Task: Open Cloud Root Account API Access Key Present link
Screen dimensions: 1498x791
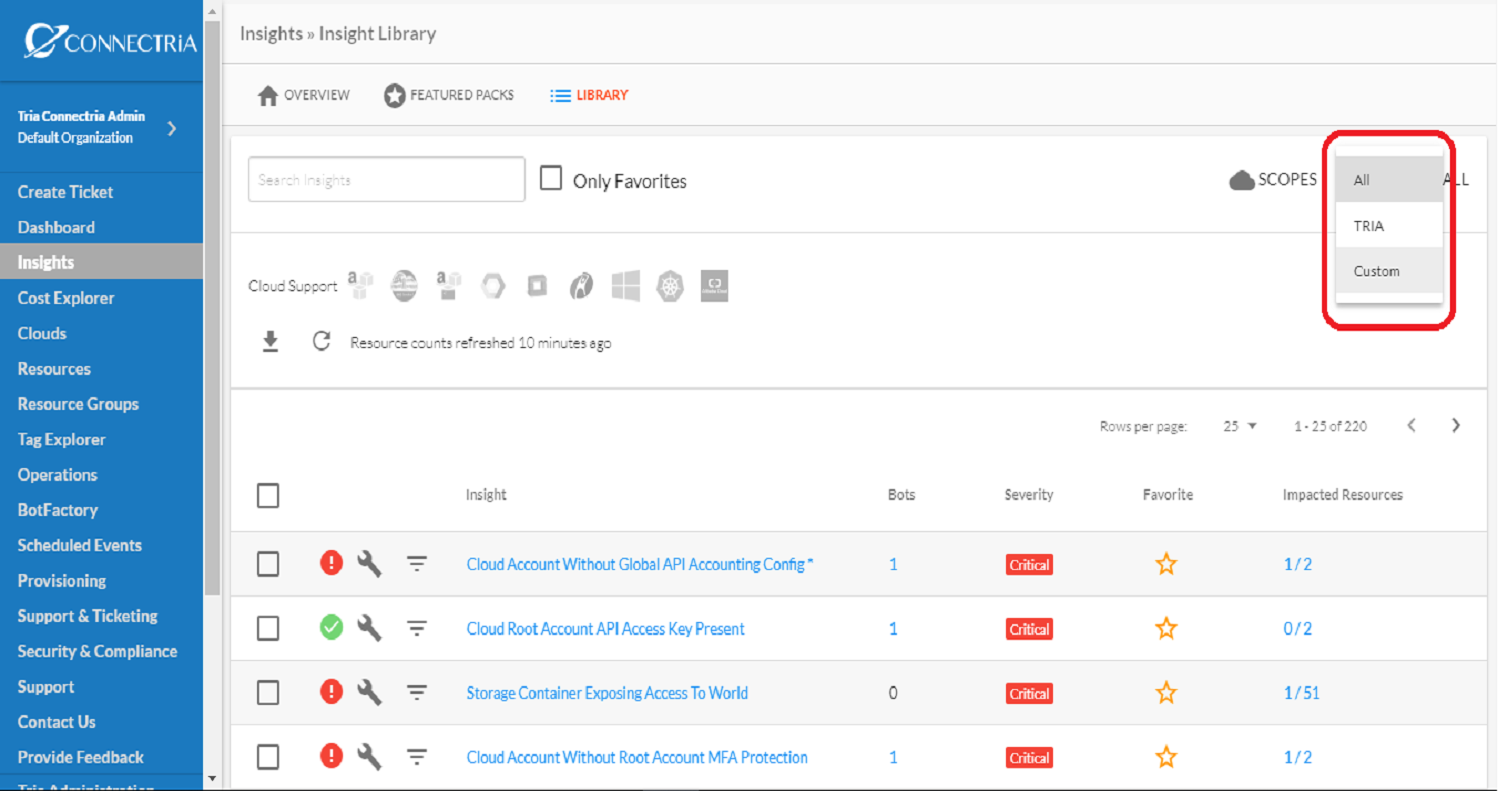Action: (x=605, y=629)
